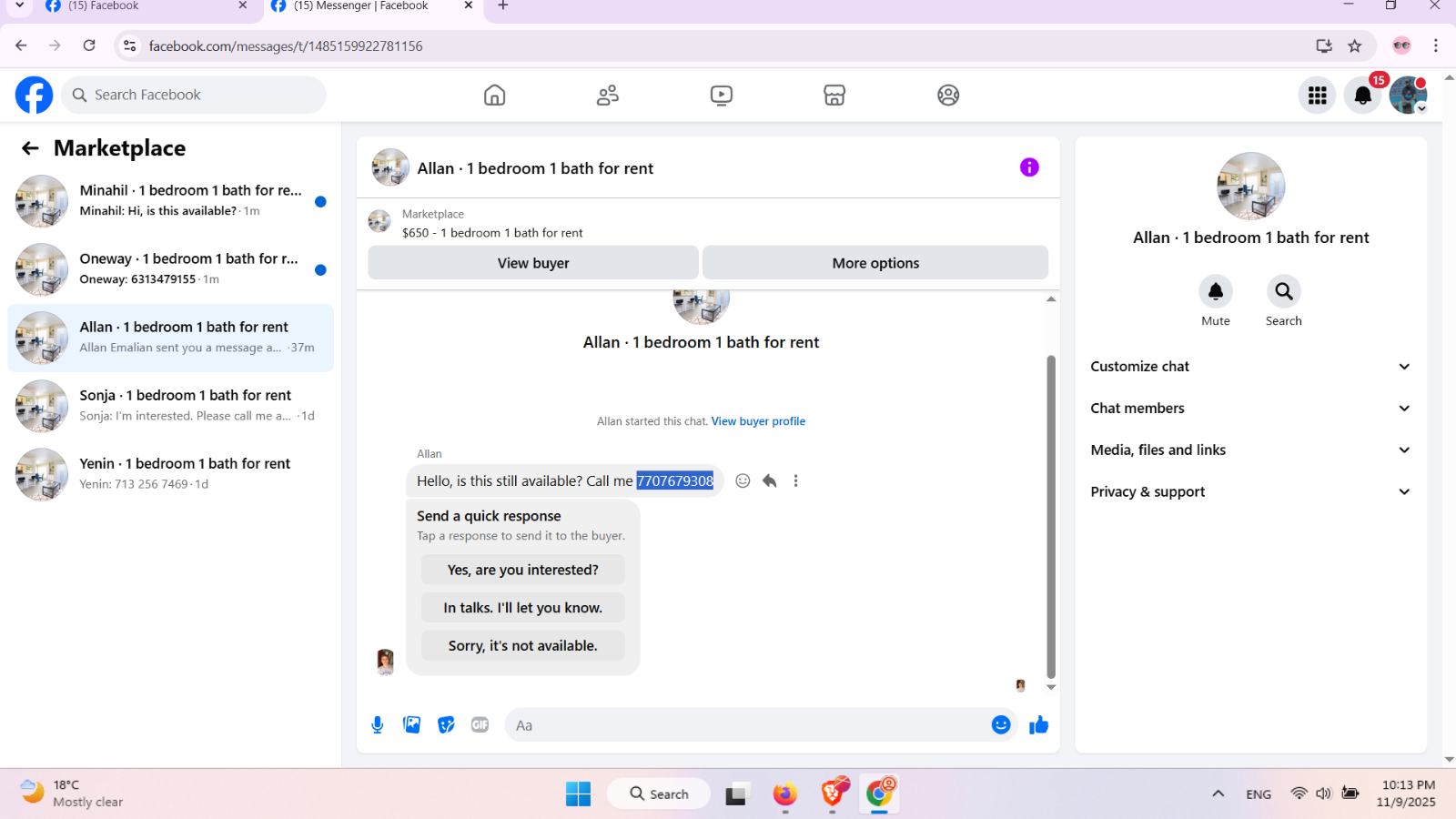The width and height of the screenshot is (1456, 819).
Task: Click the highlighted phone number 7707679308
Action: pos(675,480)
